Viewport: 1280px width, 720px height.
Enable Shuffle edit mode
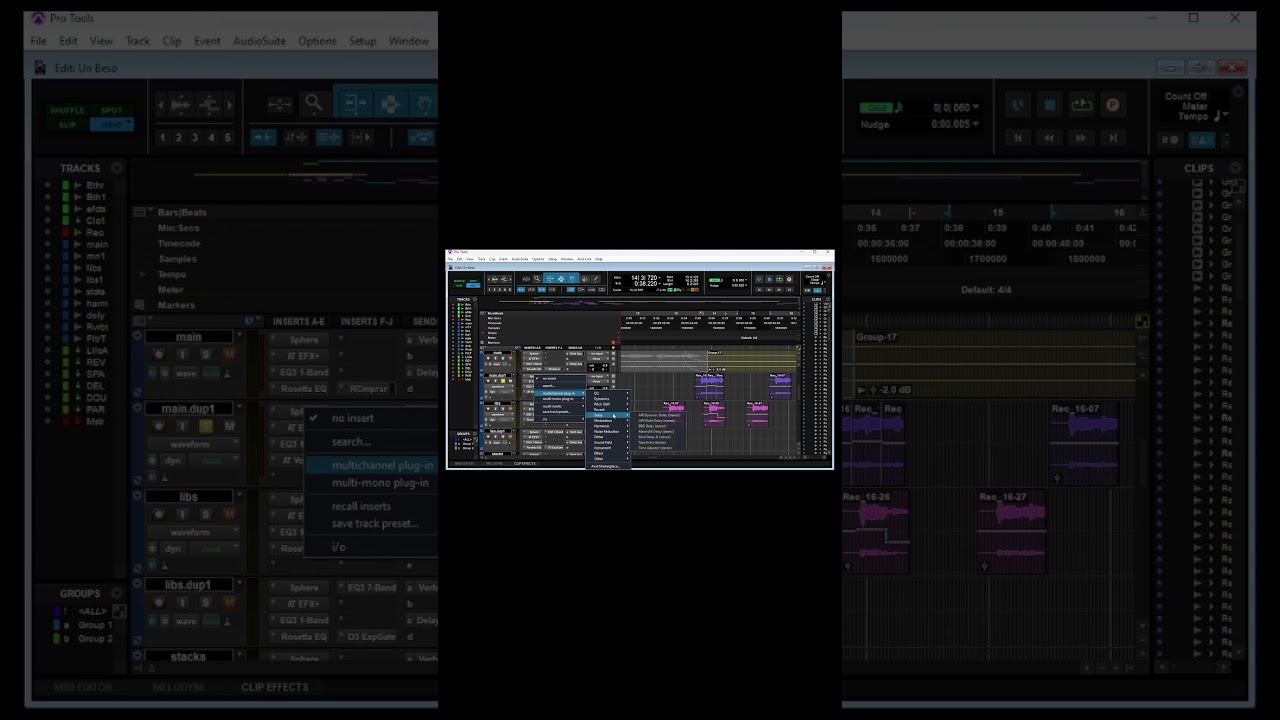(459, 281)
